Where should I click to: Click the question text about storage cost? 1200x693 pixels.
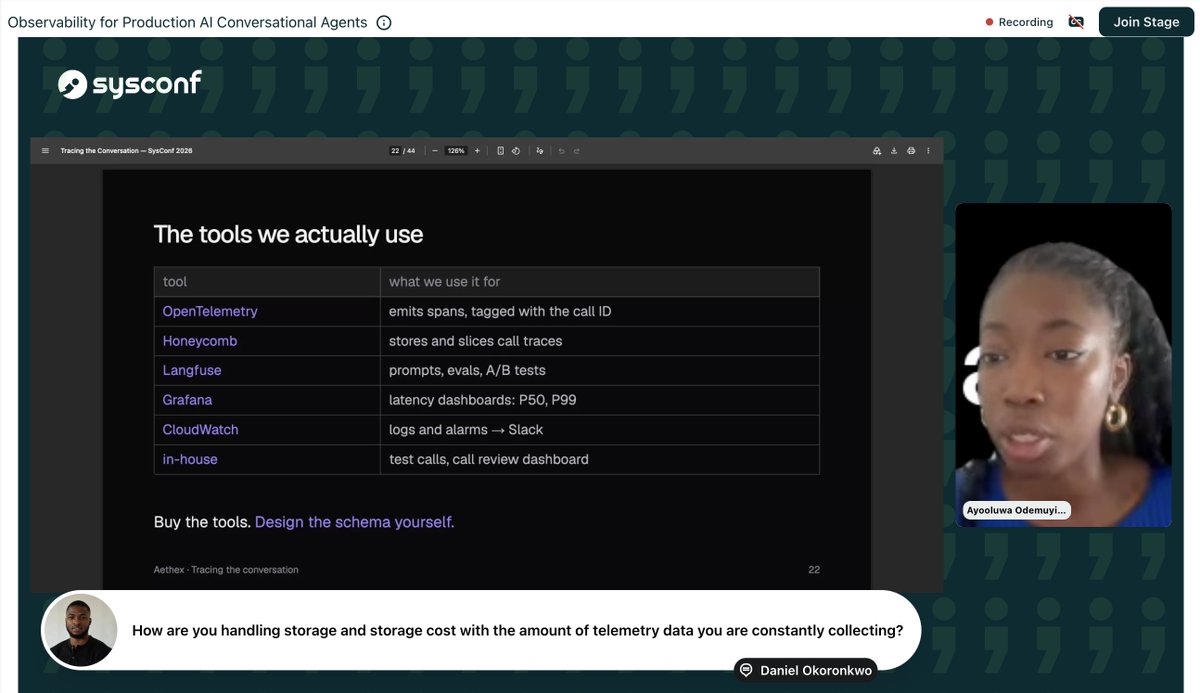point(518,631)
